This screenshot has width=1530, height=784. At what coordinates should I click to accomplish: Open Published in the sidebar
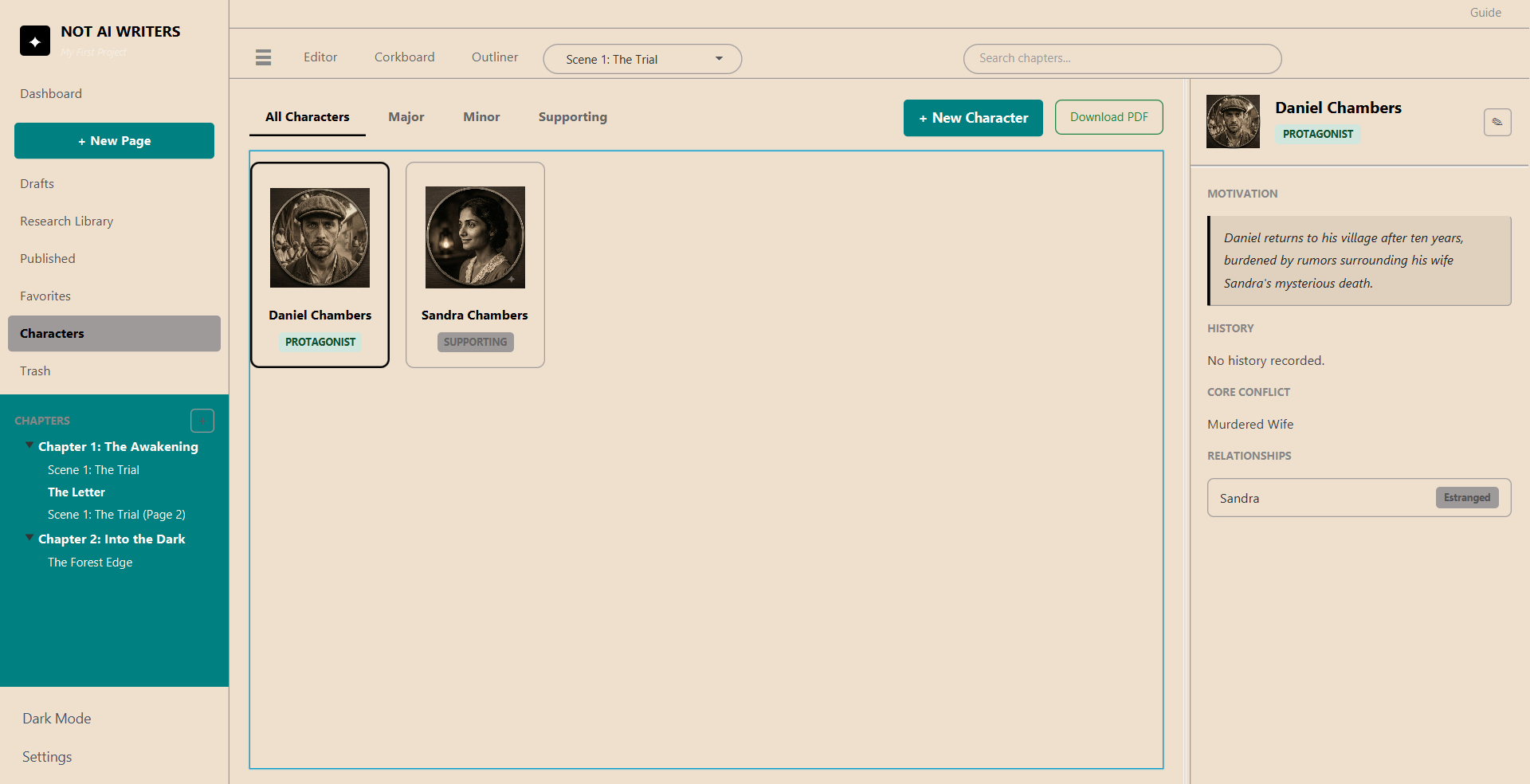pyautogui.click(x=48, y=259)
